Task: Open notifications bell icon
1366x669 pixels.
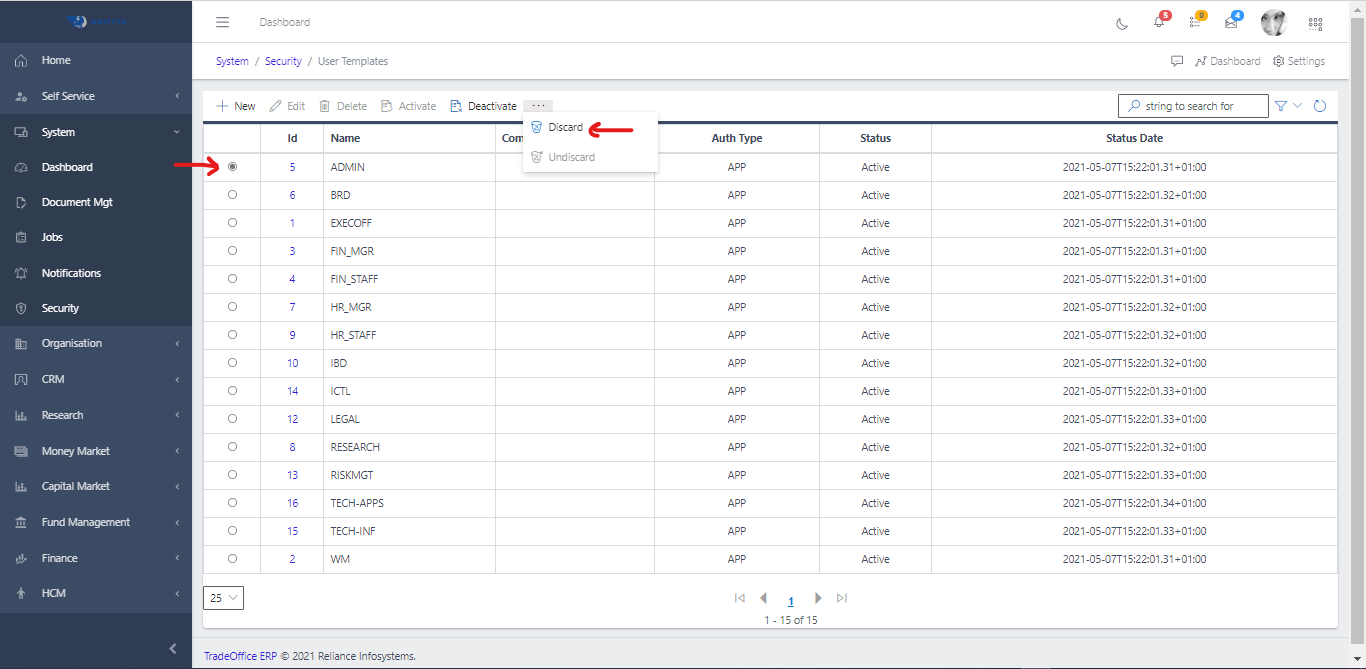Action: (1158, 23)
